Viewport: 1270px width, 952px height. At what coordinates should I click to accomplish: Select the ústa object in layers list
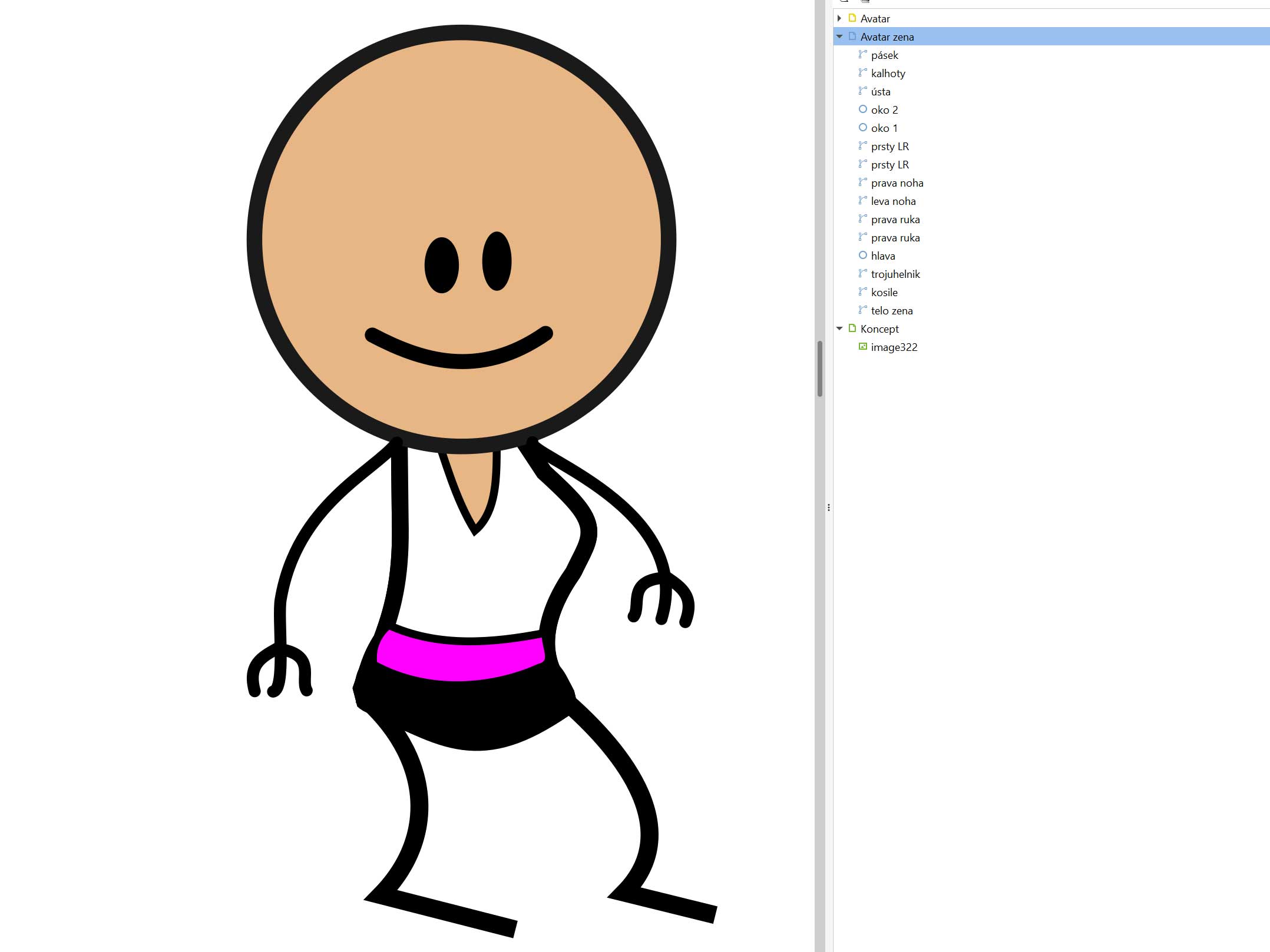[881, 92]
